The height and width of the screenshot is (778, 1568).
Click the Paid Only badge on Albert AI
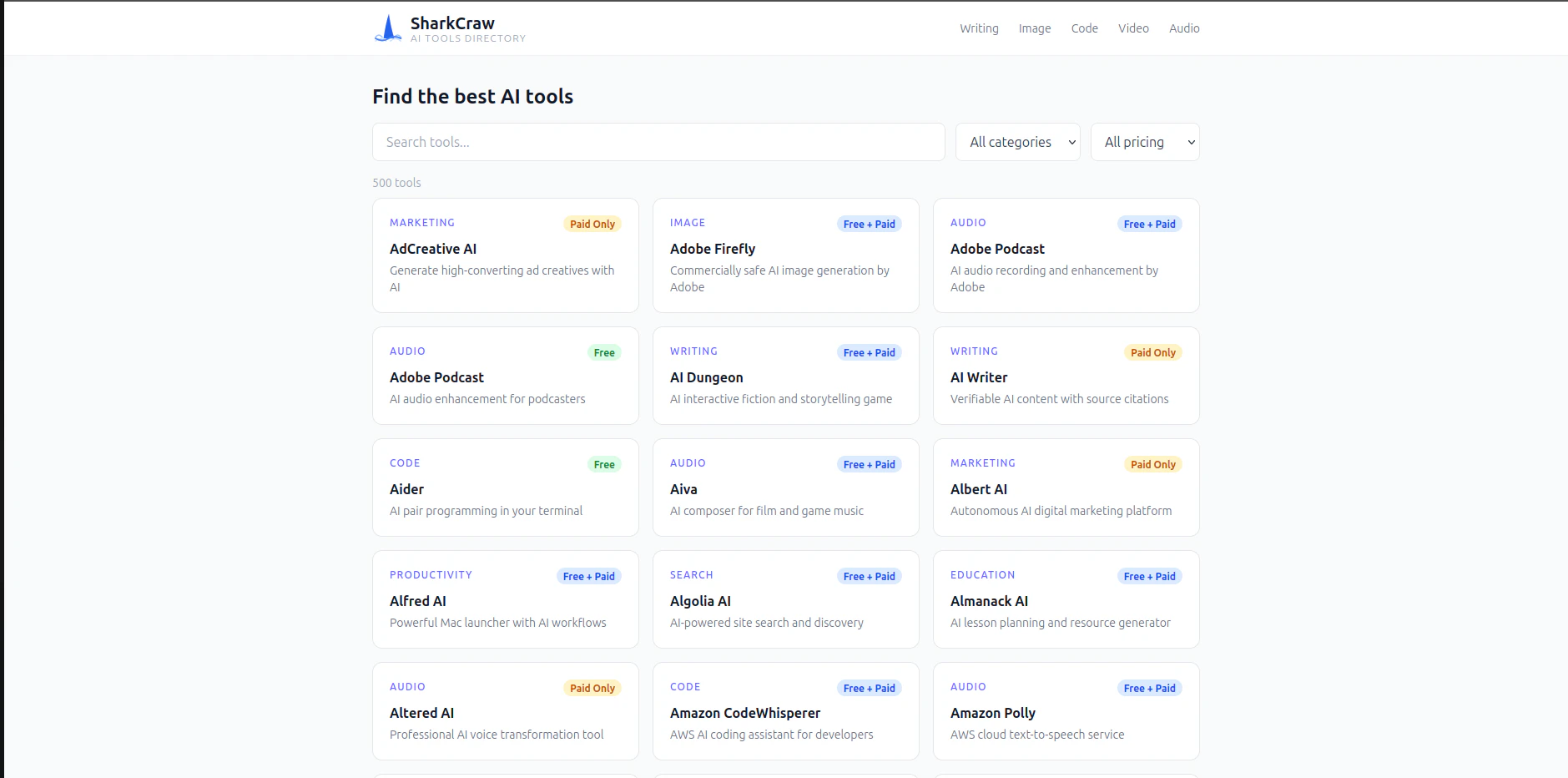click(1153, 464)
